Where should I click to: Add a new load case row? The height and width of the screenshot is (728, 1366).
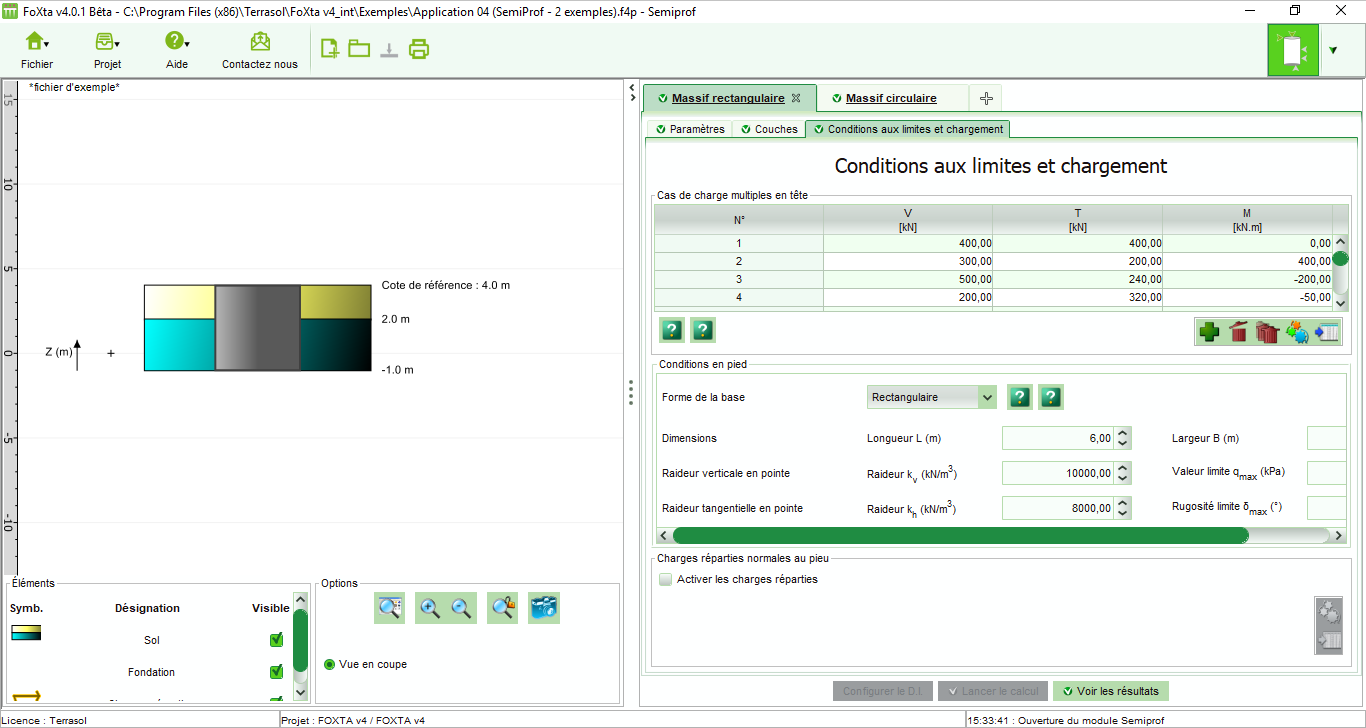coord(1209,332)
